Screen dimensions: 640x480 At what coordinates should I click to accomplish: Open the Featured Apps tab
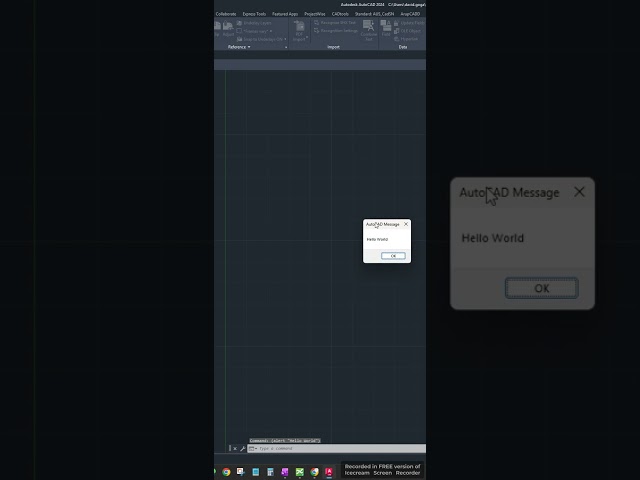285,14
